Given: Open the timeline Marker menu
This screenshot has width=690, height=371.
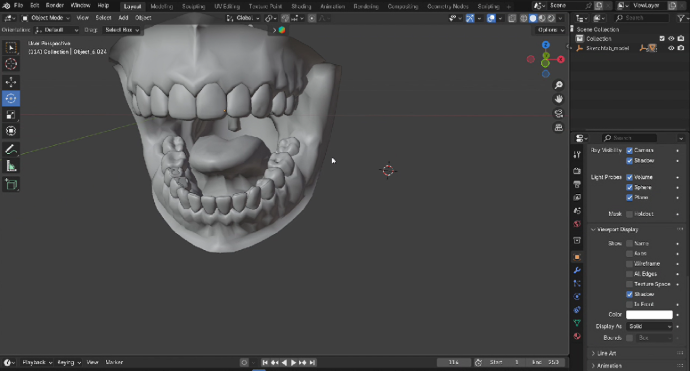Looking at the screenshot, I should click(x=114, y=362).
